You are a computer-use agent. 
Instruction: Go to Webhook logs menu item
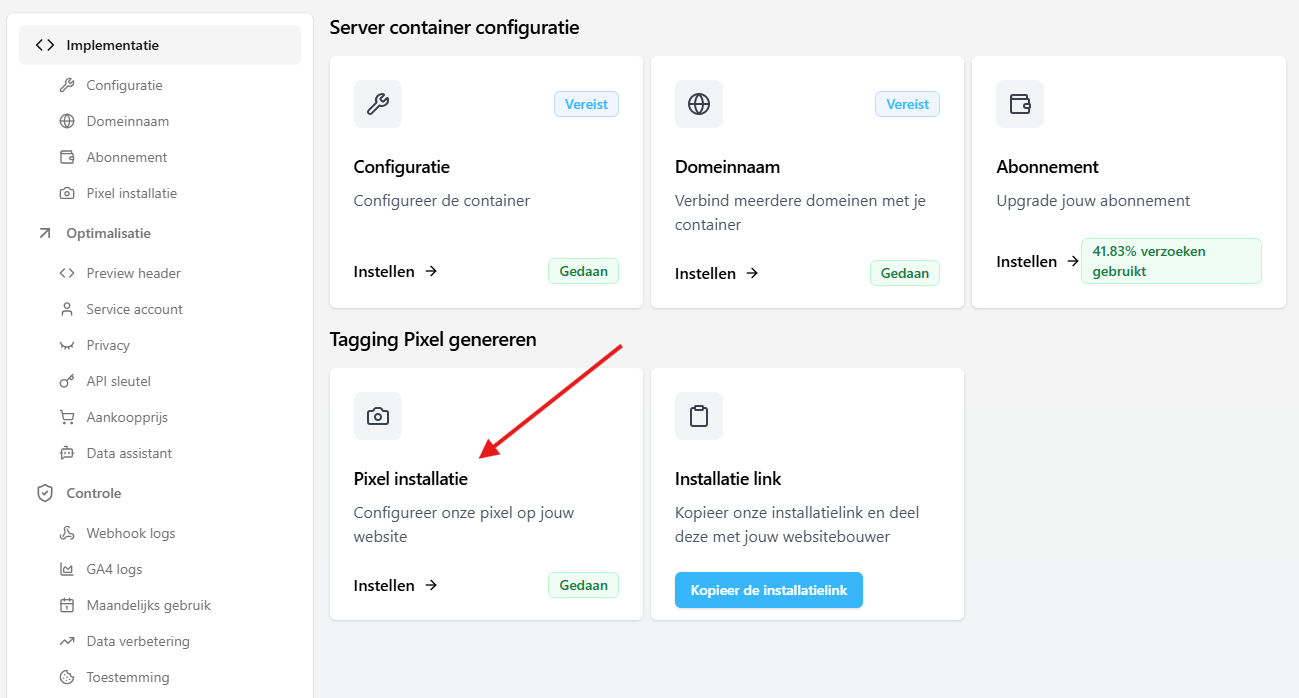click(x=130, y=533)
